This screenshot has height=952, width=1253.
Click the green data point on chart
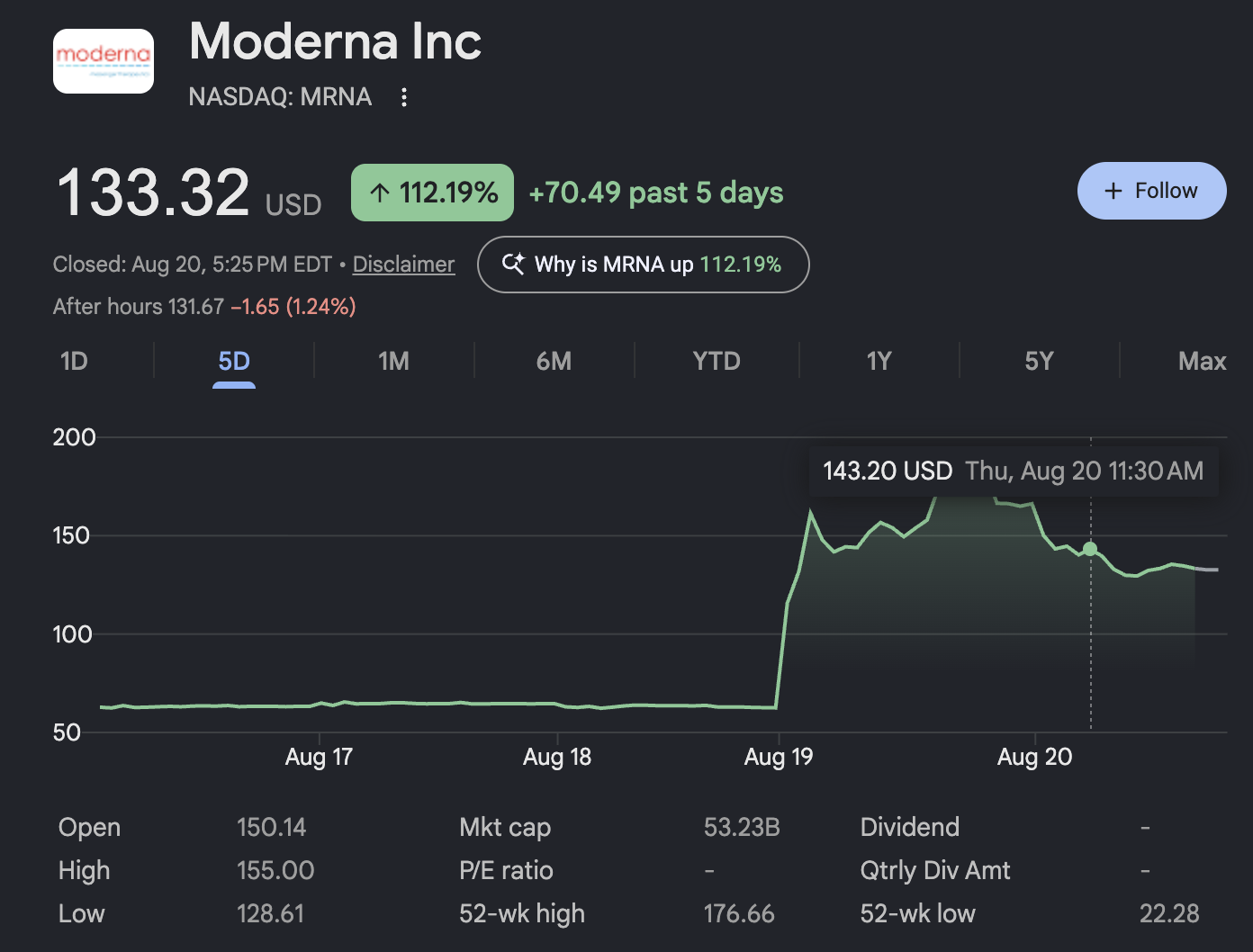pos(1090,549)
